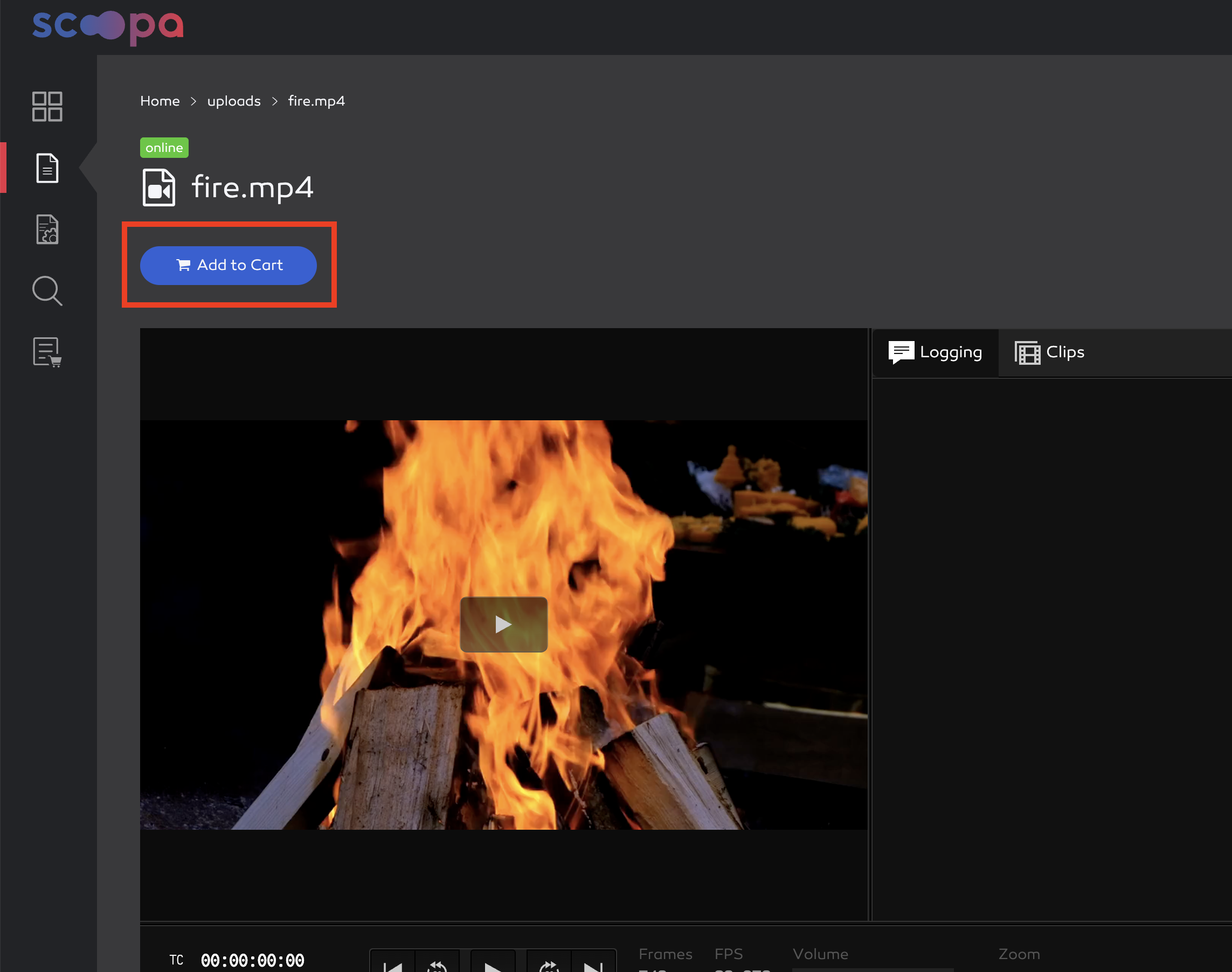Click the FPS label
1232x972 pixels.
click(729, 954)
